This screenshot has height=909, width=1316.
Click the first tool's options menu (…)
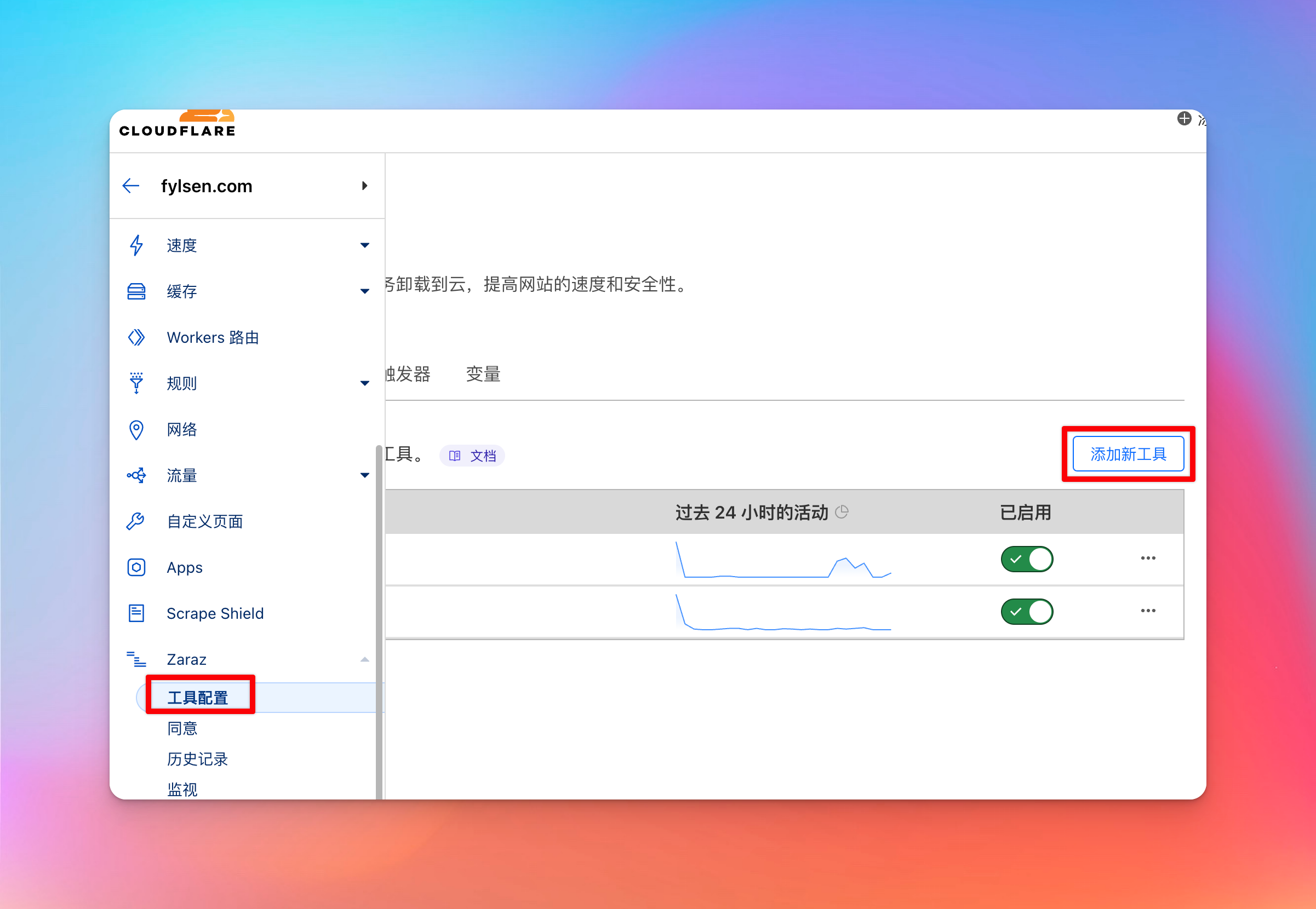pos(1148,558)
